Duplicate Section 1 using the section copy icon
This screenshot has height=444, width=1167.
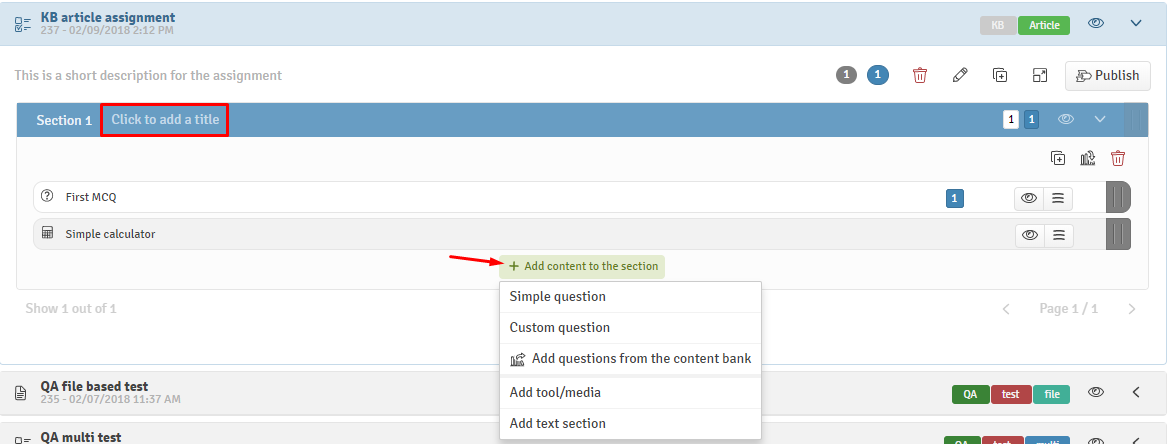point(1058,158)
